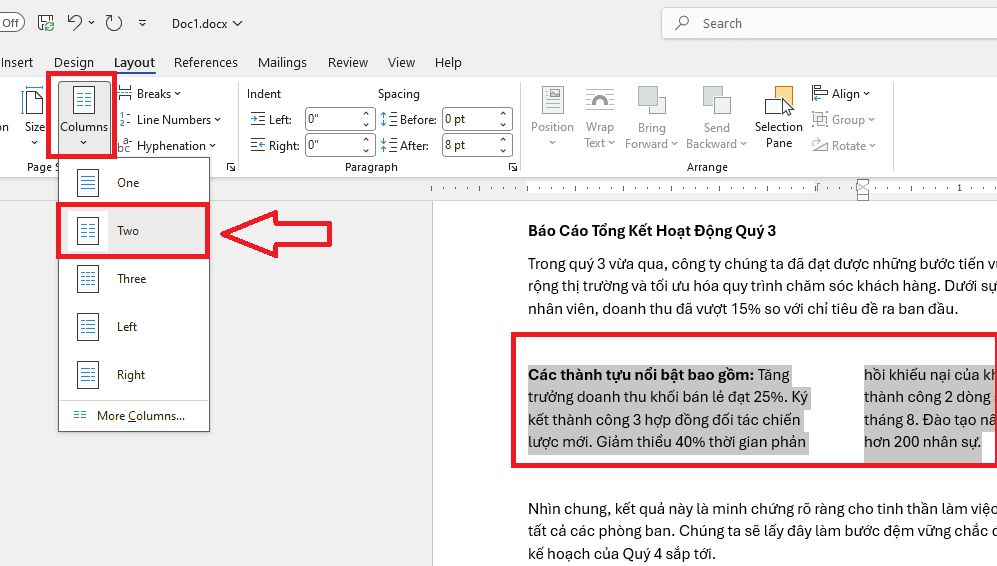Click into the Search box
997x566 pixels.
tap(829, 24)
